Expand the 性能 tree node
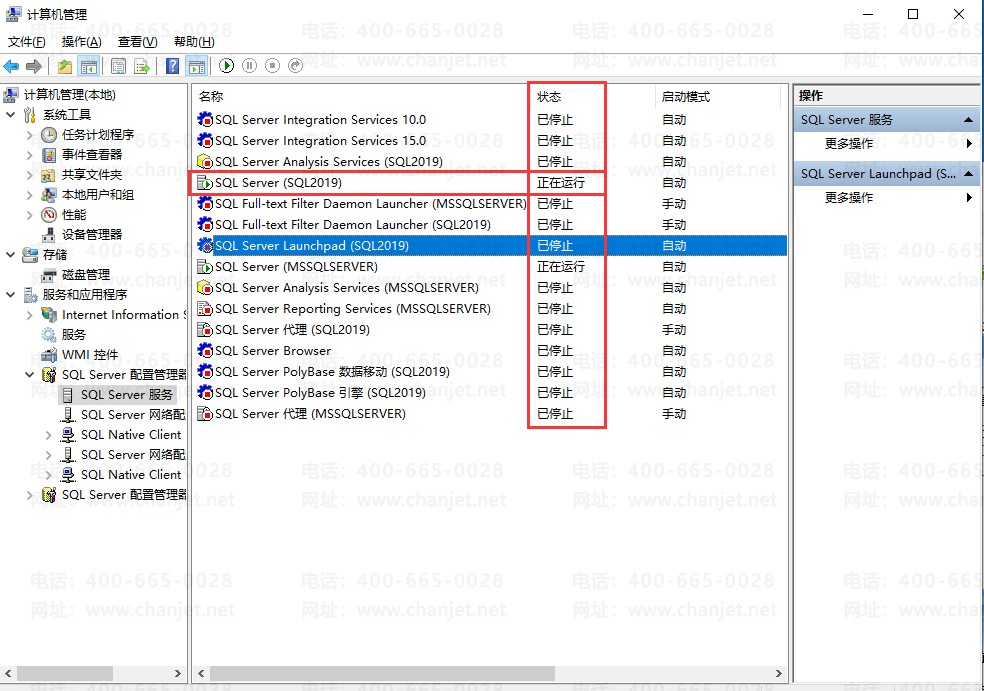Image resolution: width=984 pixels, height=691 pixels. coord(29,215)
